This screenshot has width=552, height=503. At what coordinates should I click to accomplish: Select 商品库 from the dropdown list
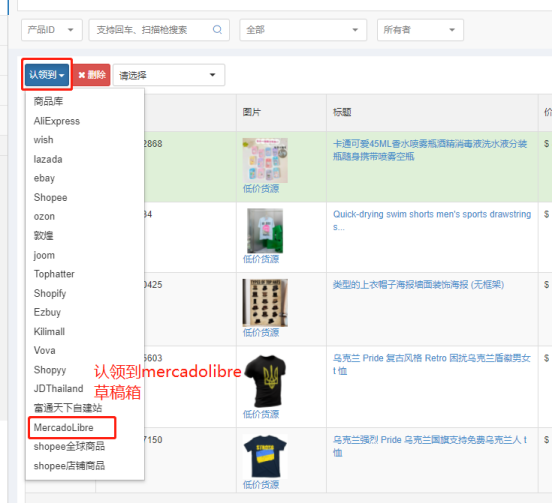(48, 102)
